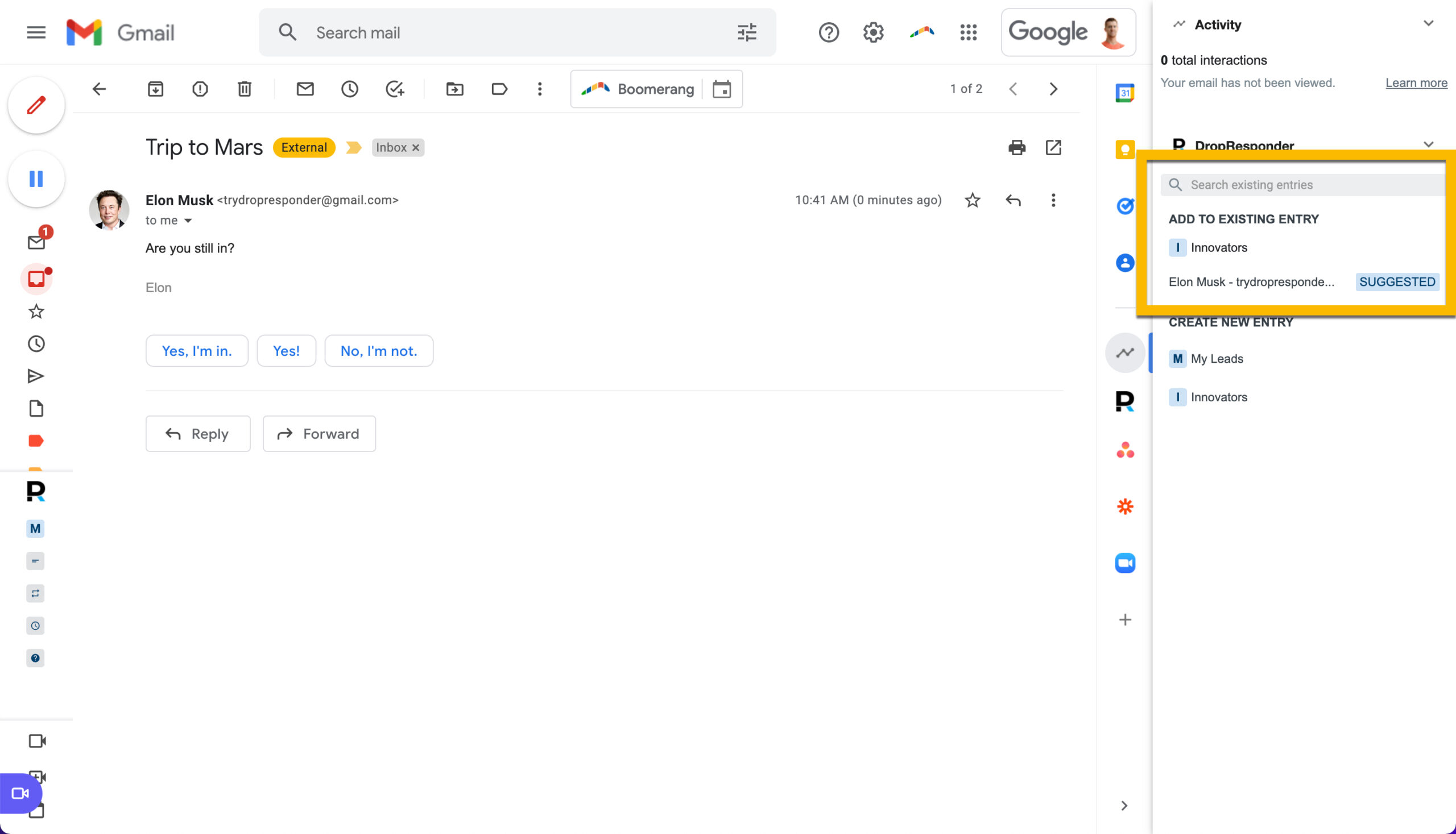This screenshot has width=1456, height=834.
Task: Archive this email
Action: click(x=155, y=89)
